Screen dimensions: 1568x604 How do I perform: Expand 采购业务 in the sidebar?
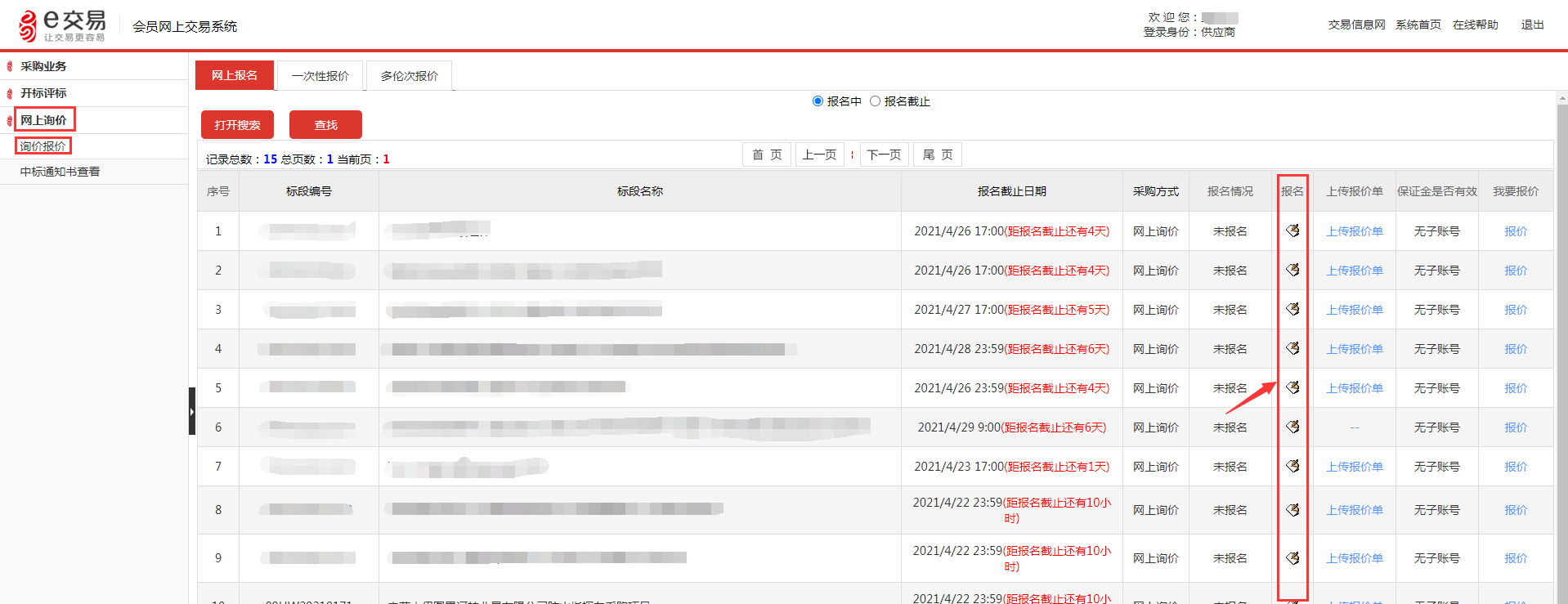tap(43, 66)
